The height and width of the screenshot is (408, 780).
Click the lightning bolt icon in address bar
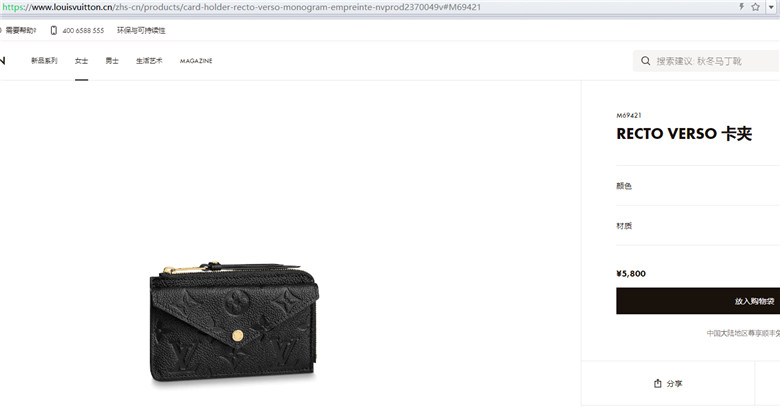[x=742, y=7]
